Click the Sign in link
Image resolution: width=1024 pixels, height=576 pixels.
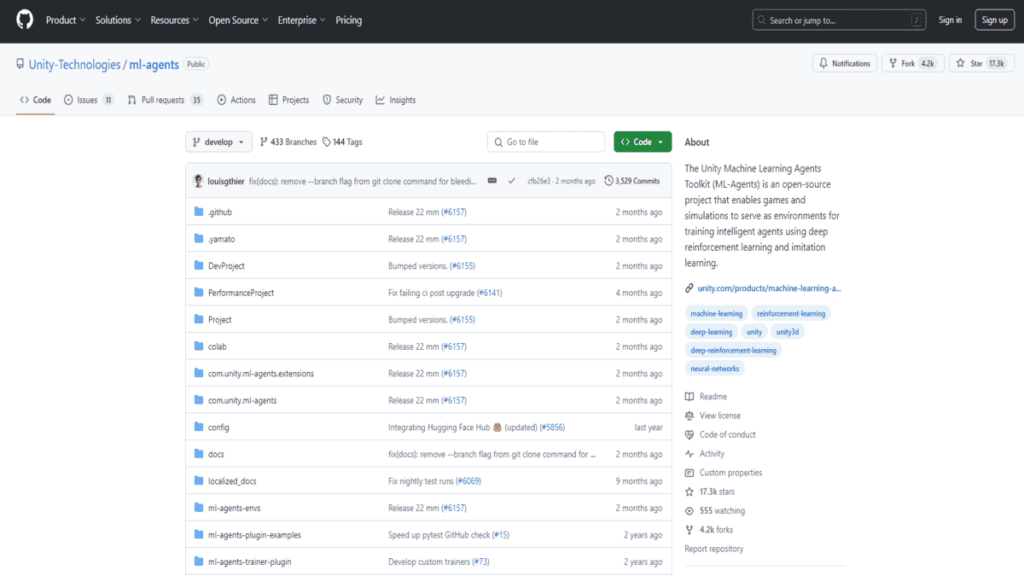click(x=950, y=20)
